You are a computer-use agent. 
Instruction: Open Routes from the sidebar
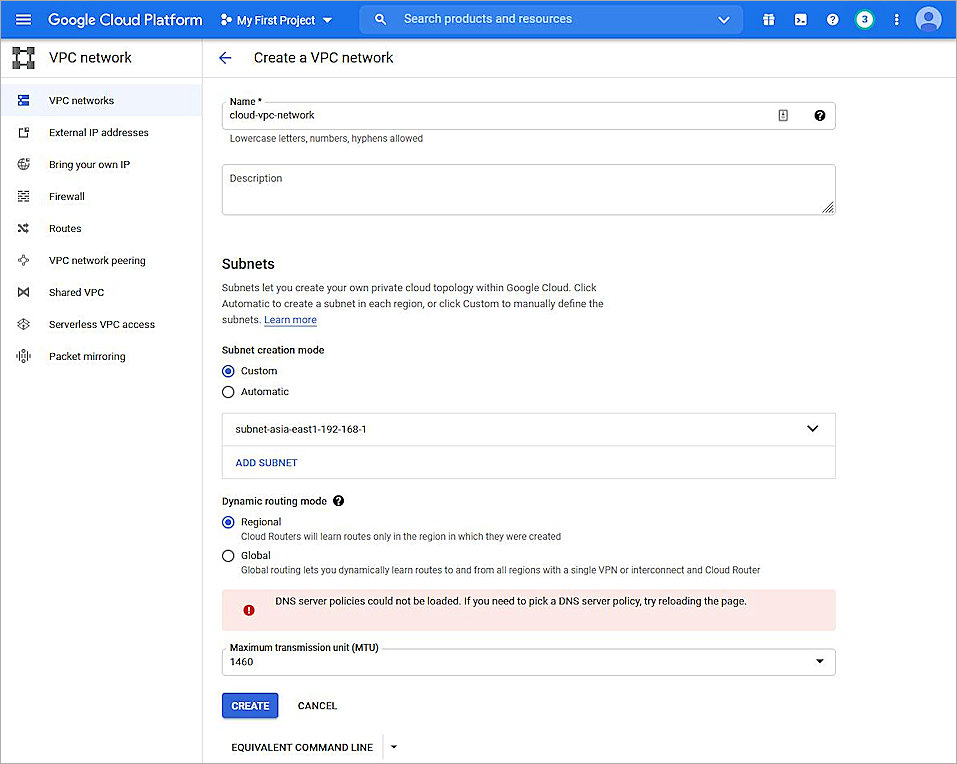[65, 228]
